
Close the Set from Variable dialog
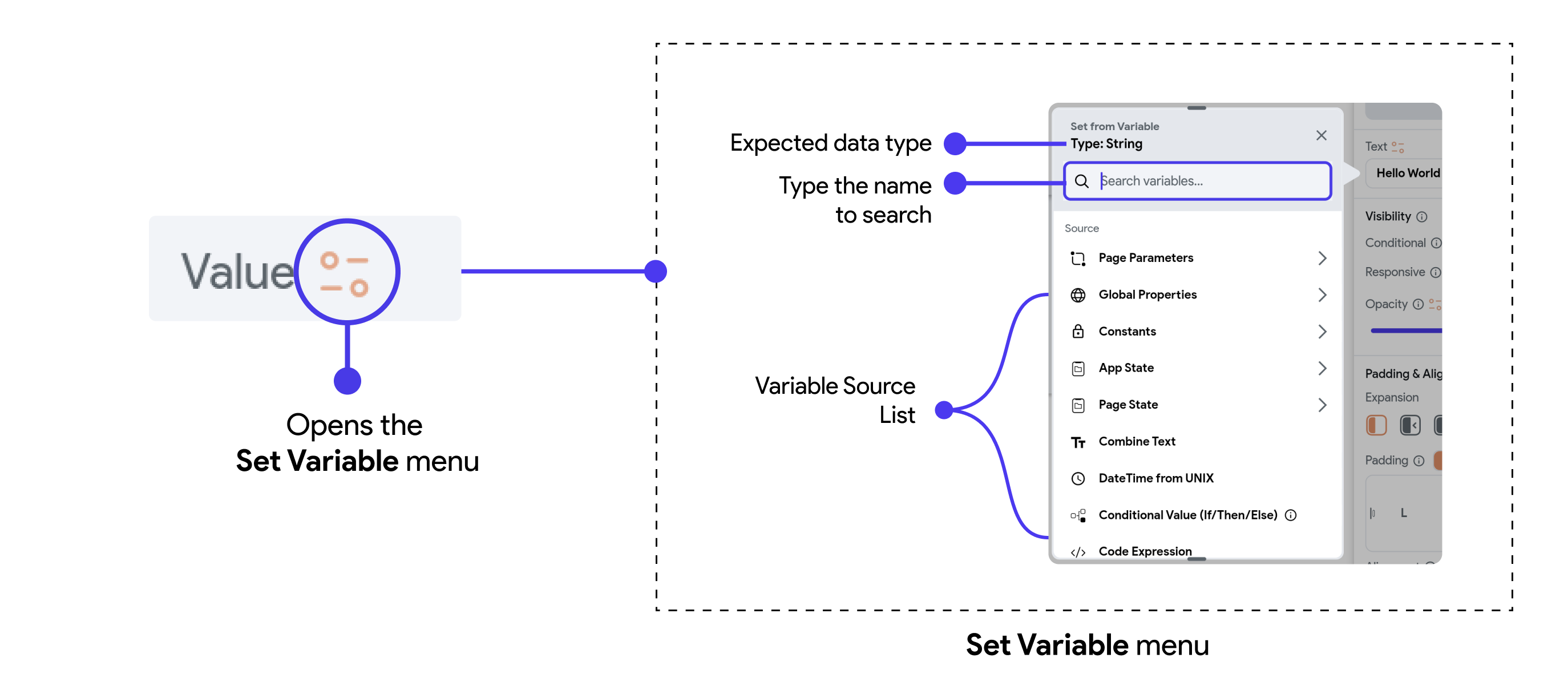tap(1321, 135)
